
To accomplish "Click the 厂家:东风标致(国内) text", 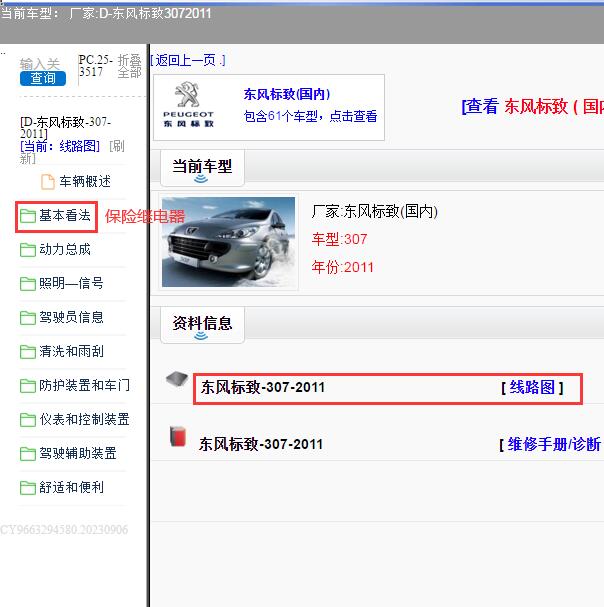I will (375, 212).
